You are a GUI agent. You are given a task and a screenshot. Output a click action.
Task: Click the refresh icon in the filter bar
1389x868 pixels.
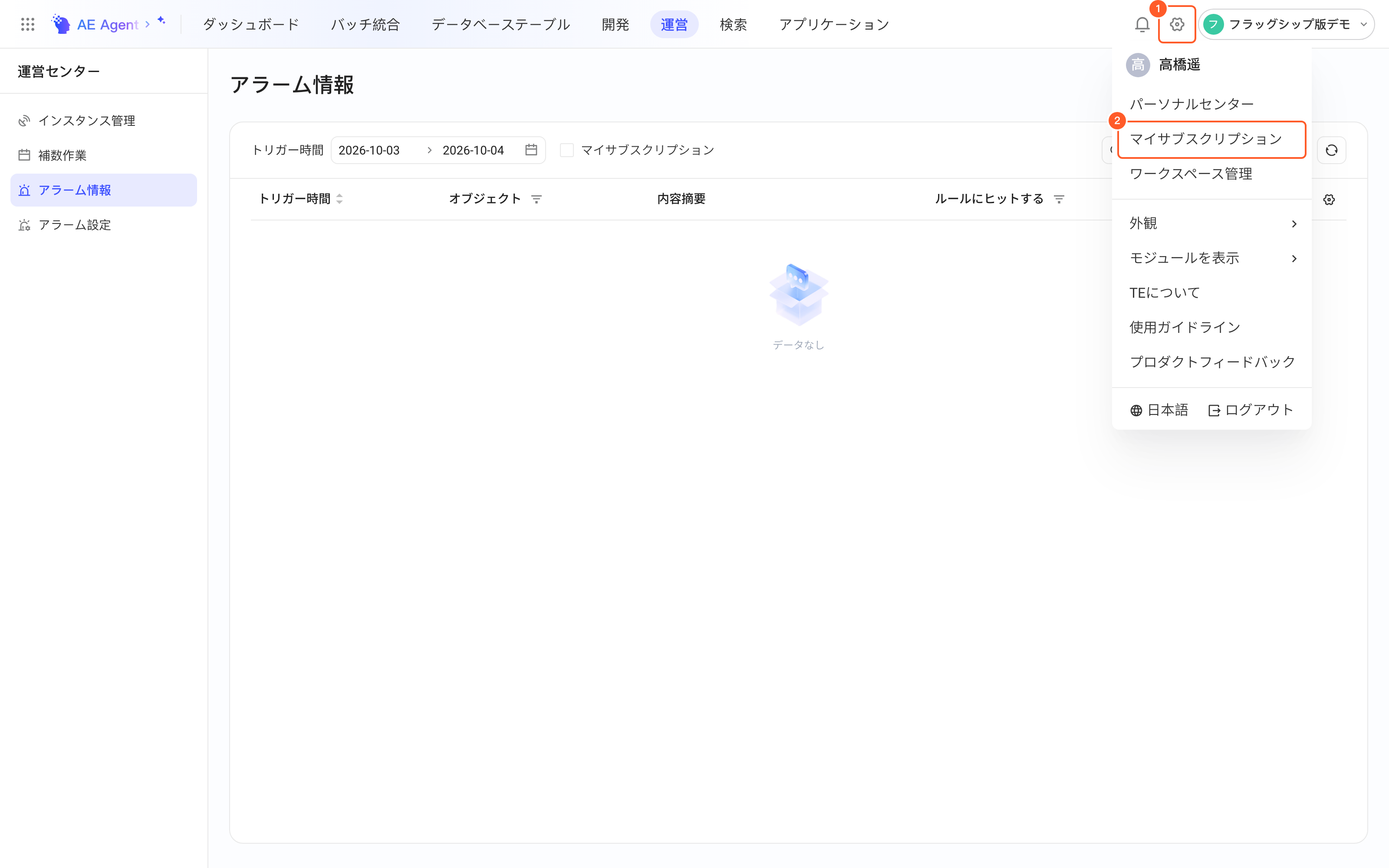(1332, 151)
